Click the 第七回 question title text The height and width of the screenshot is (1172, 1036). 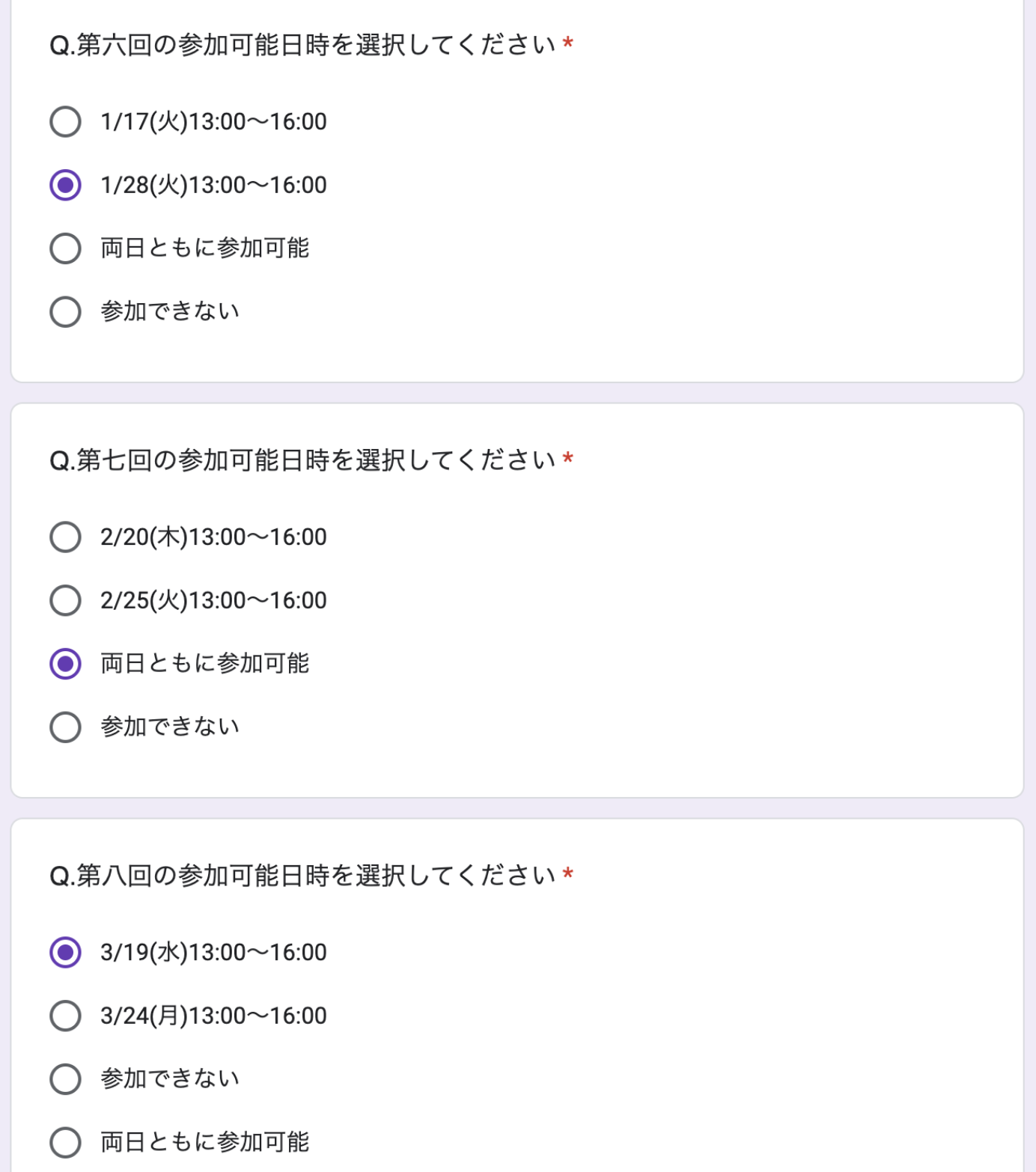(x=302, y=460)
